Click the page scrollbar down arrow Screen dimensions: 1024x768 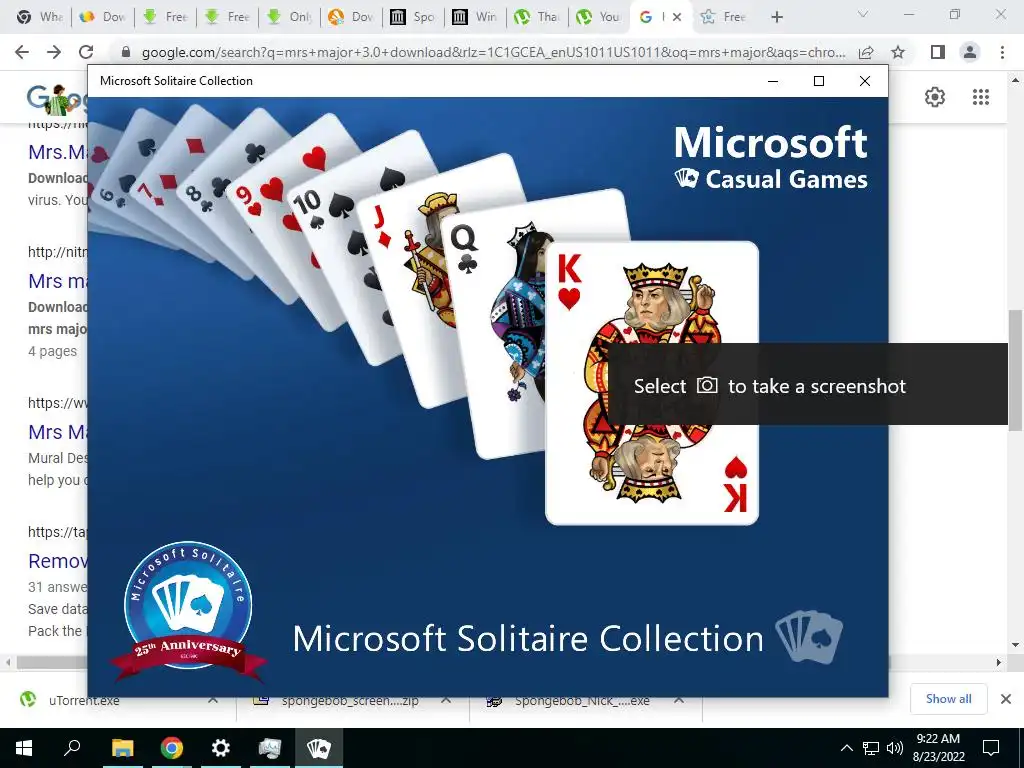pos(1015,645)
